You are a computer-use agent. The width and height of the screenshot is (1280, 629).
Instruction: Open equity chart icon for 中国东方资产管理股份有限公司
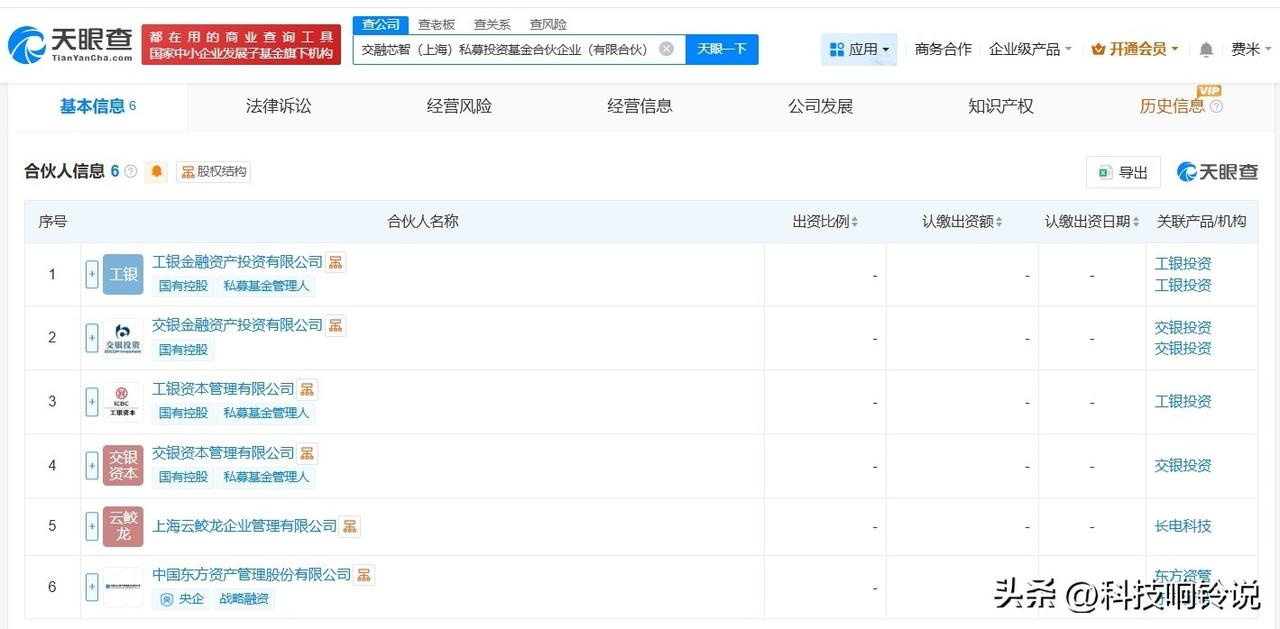click(364, 575)
